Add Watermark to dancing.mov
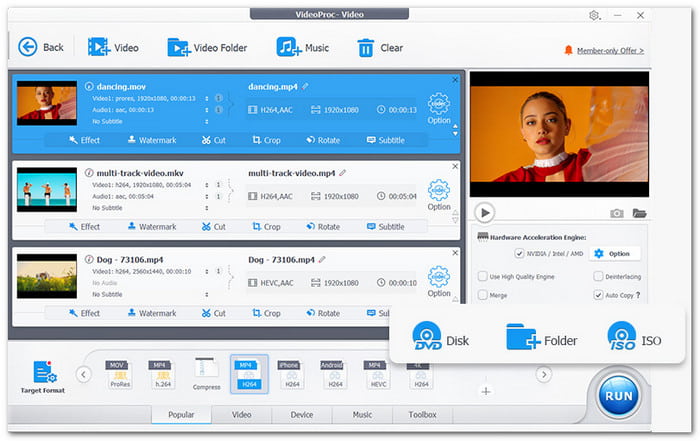Image resolution: width=700 pixels, height=441 pixels. click(x=152, y=140)
